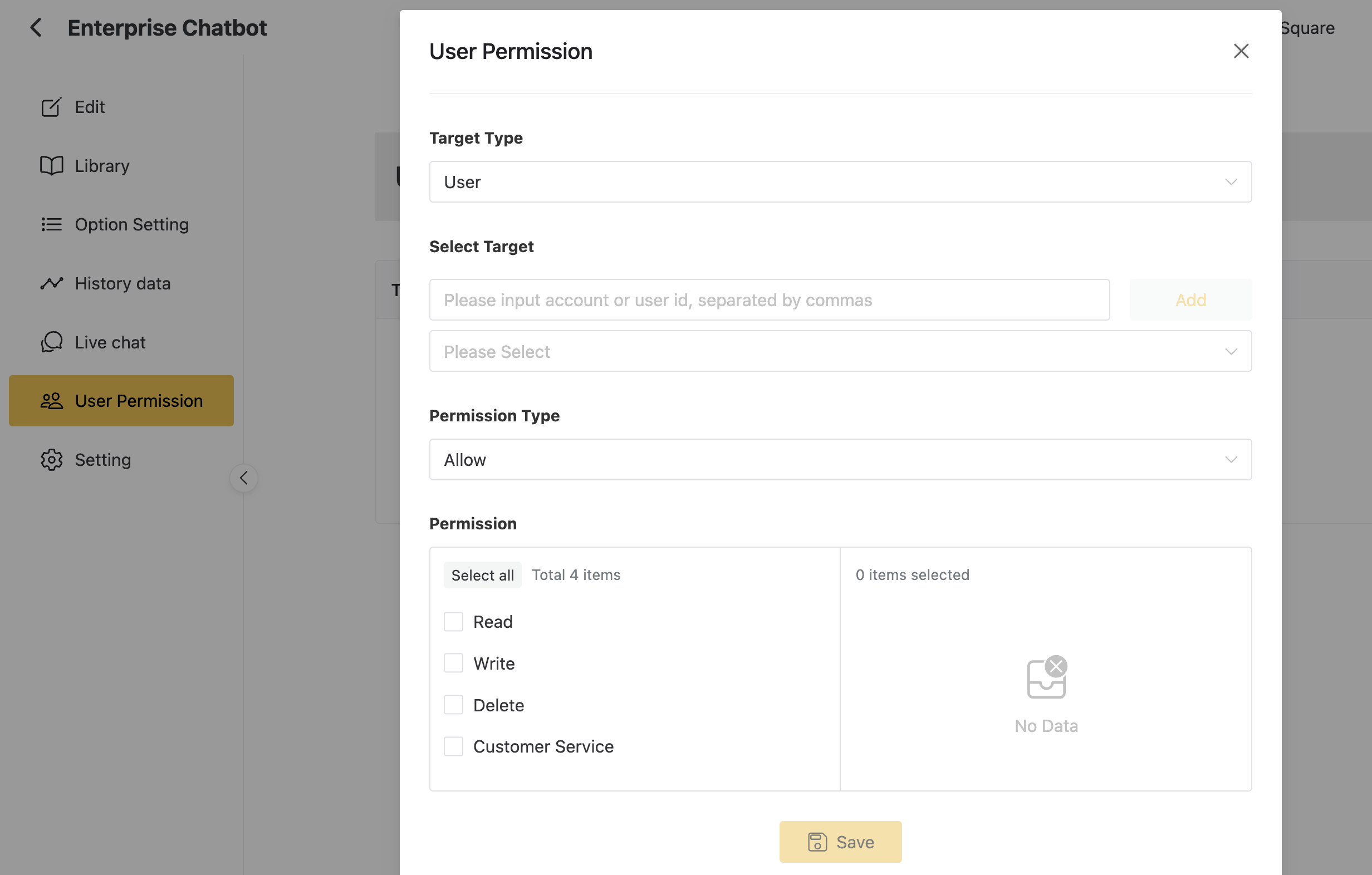This screenshot has width=1372, height=875.
Task: Click the Add button next to account input
Action: coord(1191,299)
